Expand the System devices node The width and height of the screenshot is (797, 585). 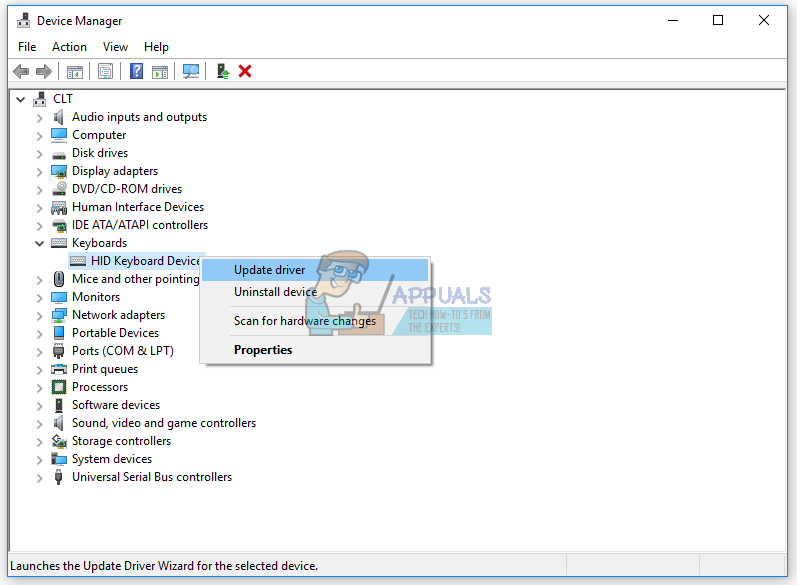click(x=40, y=460)
